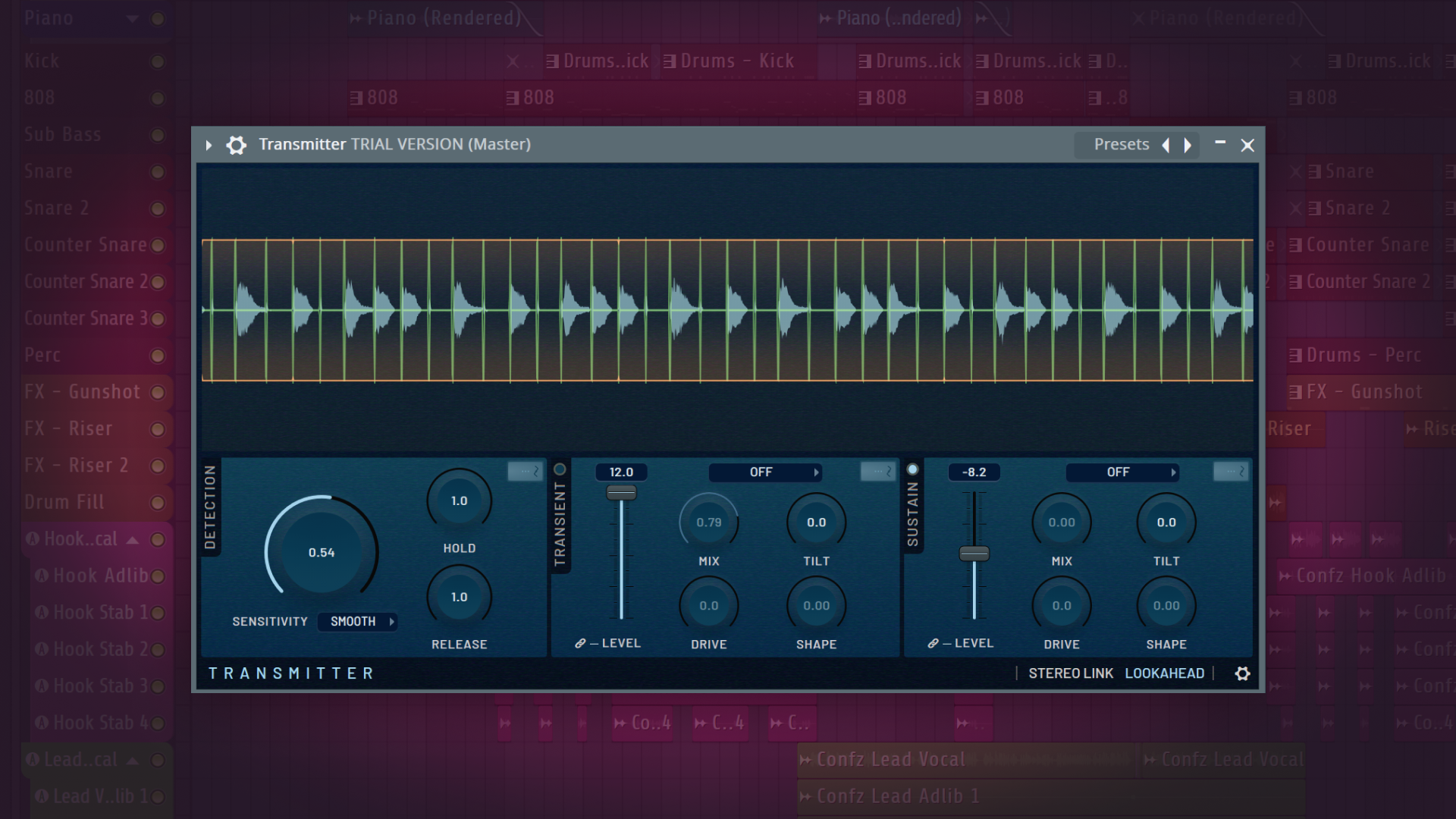The image size is (1456, 819).
Task: Open the Transient OFF mode dropdown
Action: click(x=765, y=472)
